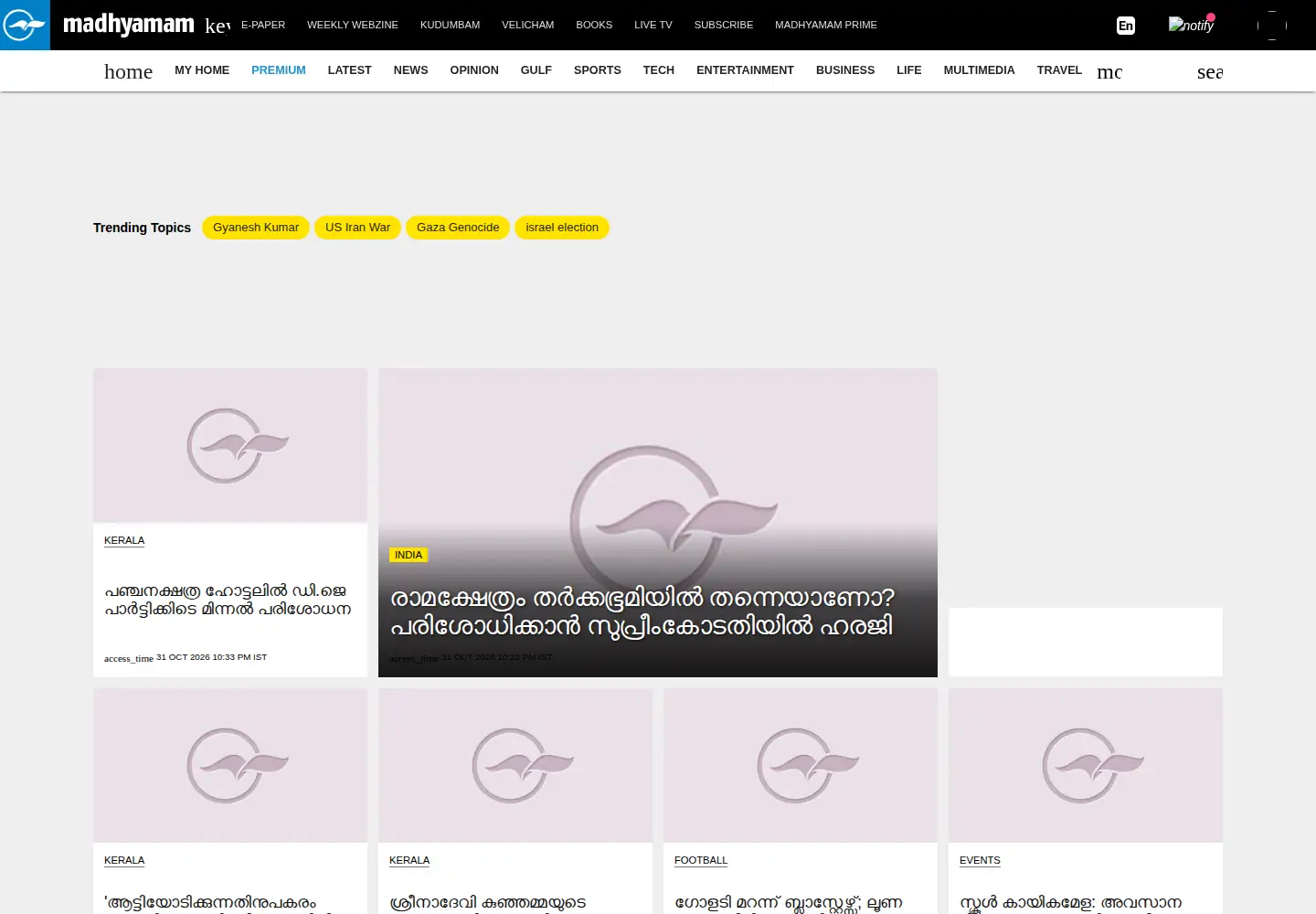Open the TECH section

click(659, 70)
